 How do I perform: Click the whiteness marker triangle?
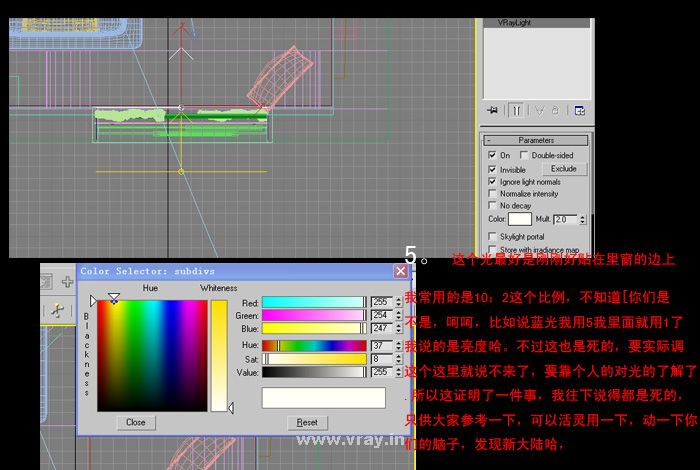(231, 408)
